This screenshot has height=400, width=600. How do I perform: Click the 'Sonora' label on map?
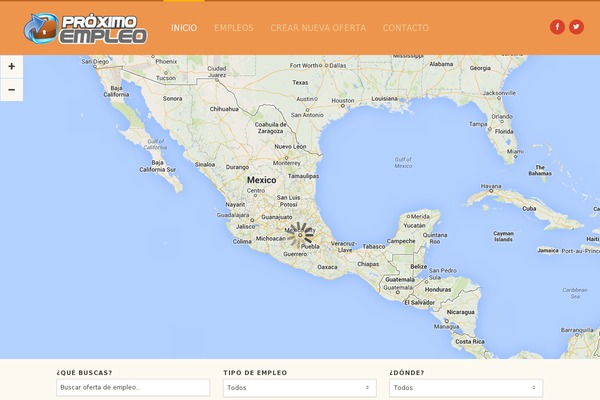pyautogui.click(x=173, y=98)
